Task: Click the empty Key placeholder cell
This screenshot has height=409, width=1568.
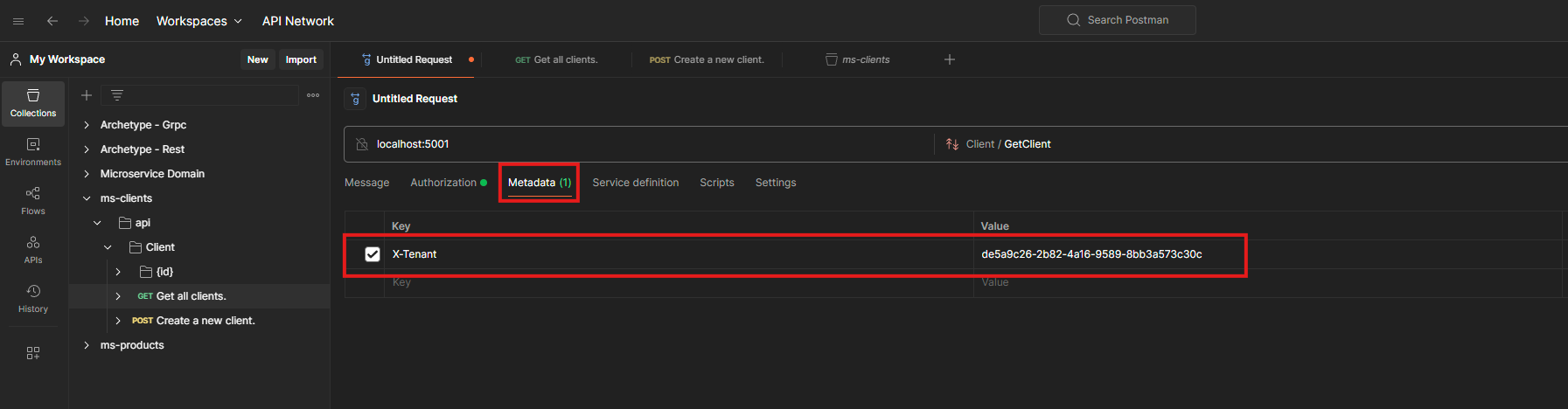Action: [x=679, y=282]
